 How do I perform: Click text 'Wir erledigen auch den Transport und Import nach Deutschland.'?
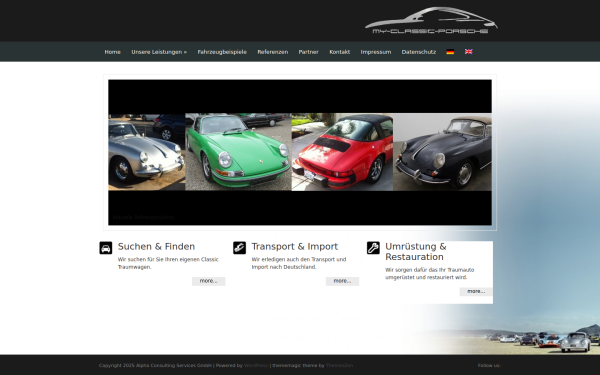click(x=299, y=263)
